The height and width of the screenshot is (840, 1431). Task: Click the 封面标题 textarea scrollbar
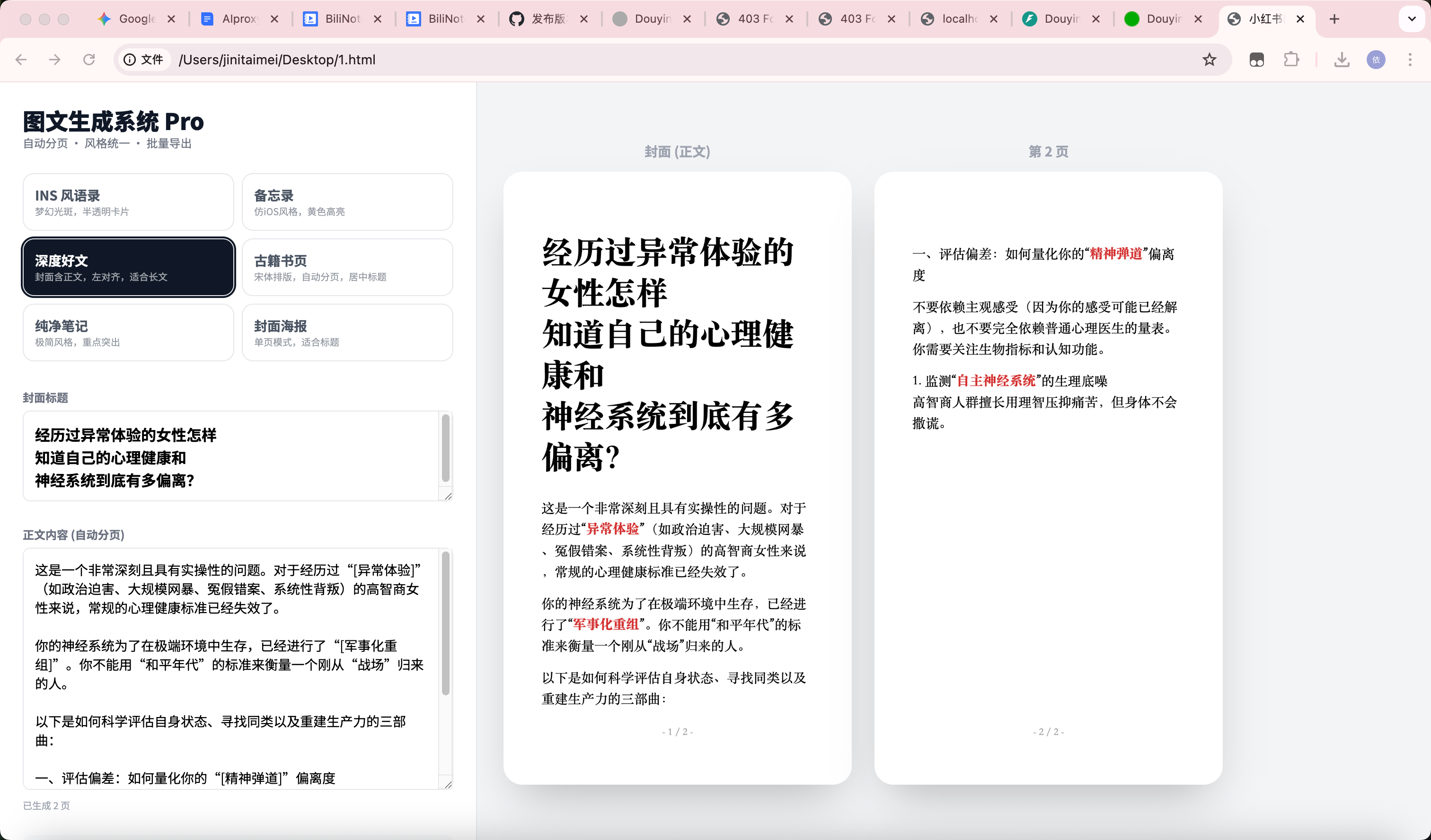[446, 448]
